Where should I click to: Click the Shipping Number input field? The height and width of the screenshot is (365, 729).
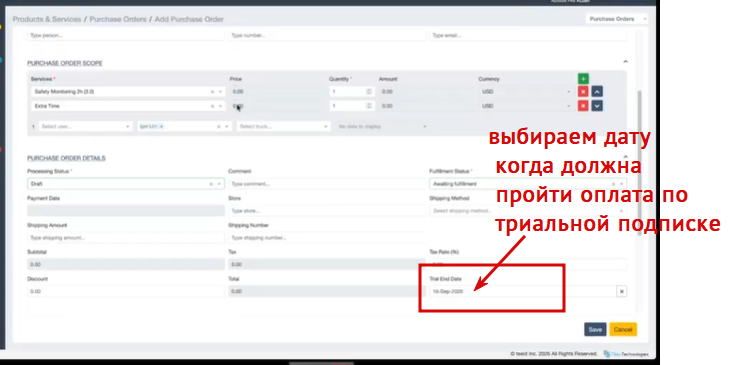pos(327,238)
